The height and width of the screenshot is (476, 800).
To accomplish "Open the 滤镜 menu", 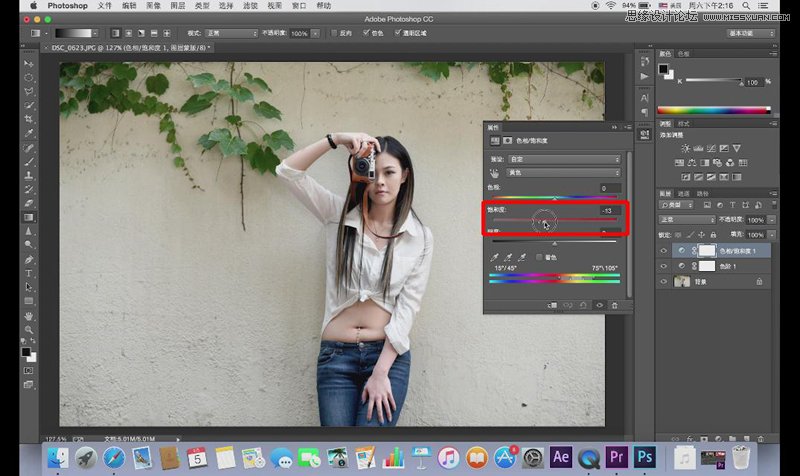I will coord(250,6).
